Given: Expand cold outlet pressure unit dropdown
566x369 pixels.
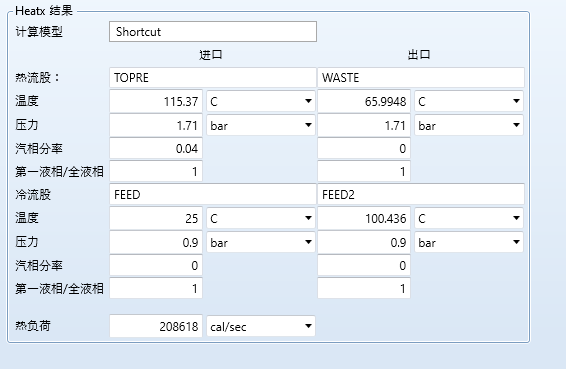Looking at the screenshot, I should pyautogui.click(x=469, y=242).
